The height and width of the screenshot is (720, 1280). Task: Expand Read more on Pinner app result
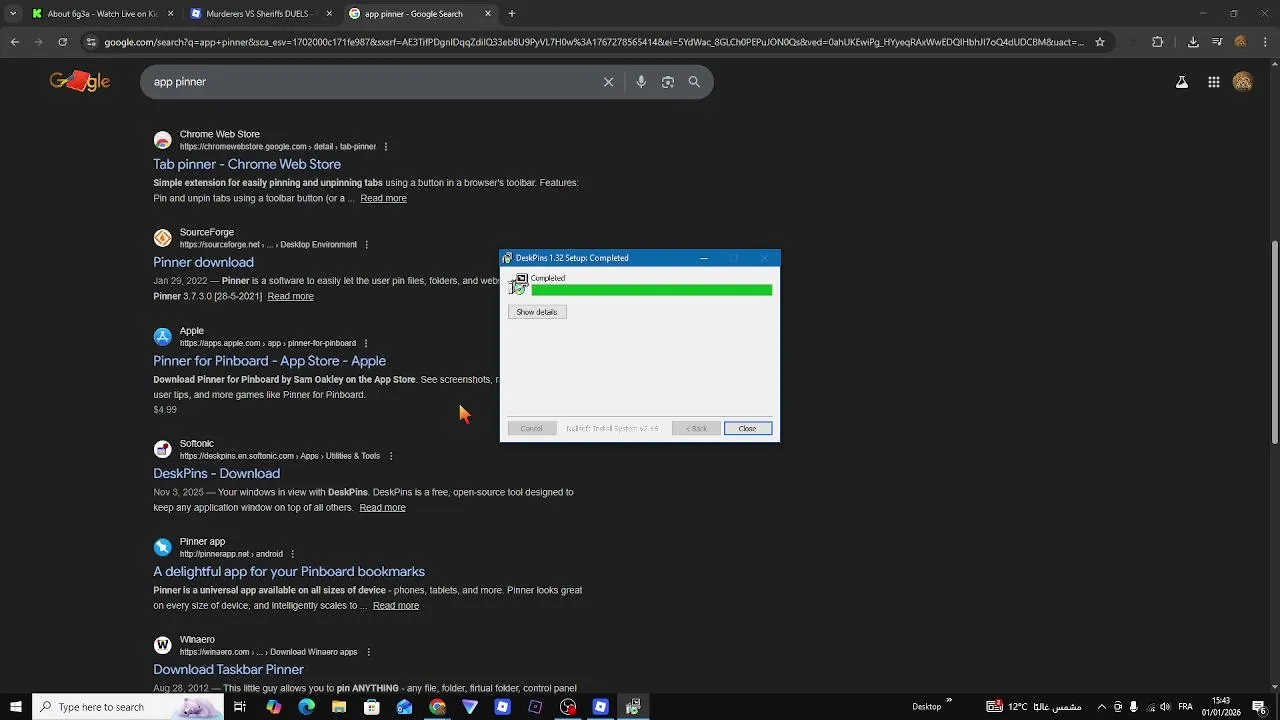pyautogui.click(x=396, y=605)
